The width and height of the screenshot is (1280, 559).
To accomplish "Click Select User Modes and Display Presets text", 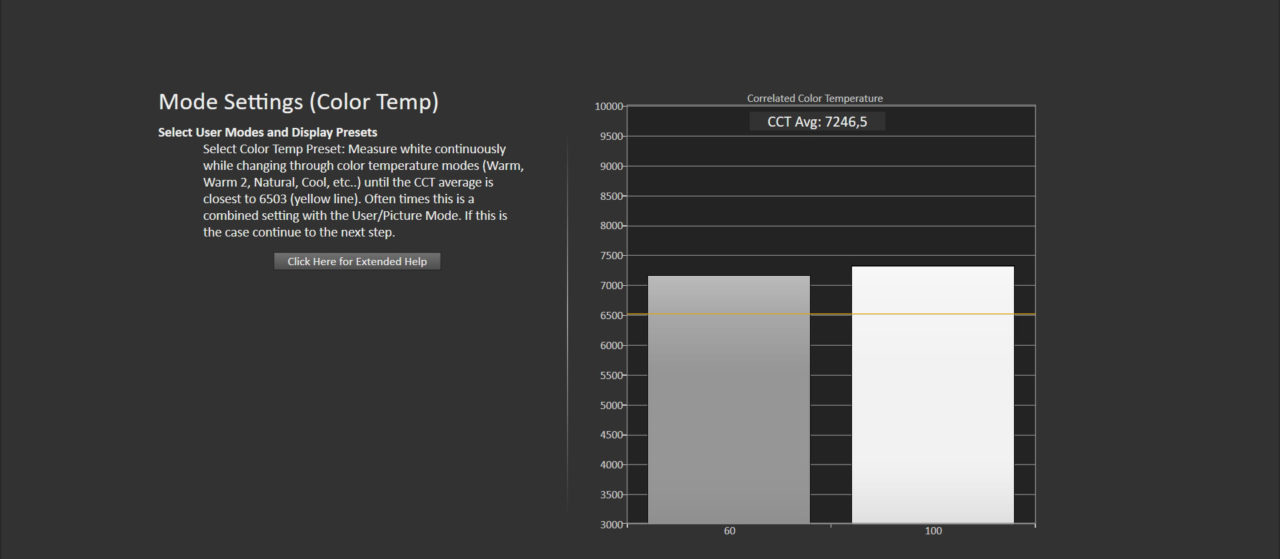I will point(267,132).
